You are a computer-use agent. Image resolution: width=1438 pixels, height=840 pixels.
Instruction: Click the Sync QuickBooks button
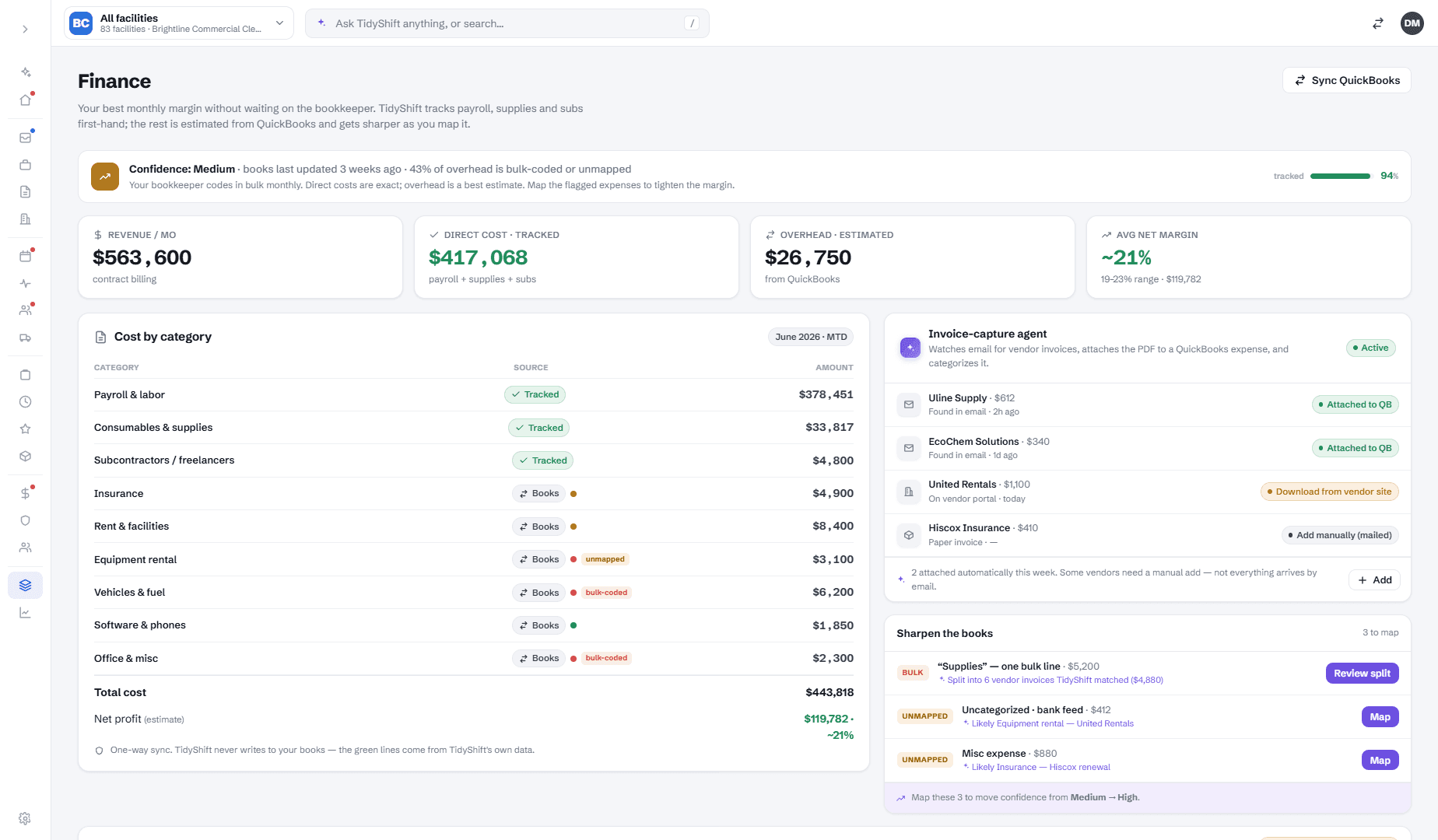[x=1346, y=80]
